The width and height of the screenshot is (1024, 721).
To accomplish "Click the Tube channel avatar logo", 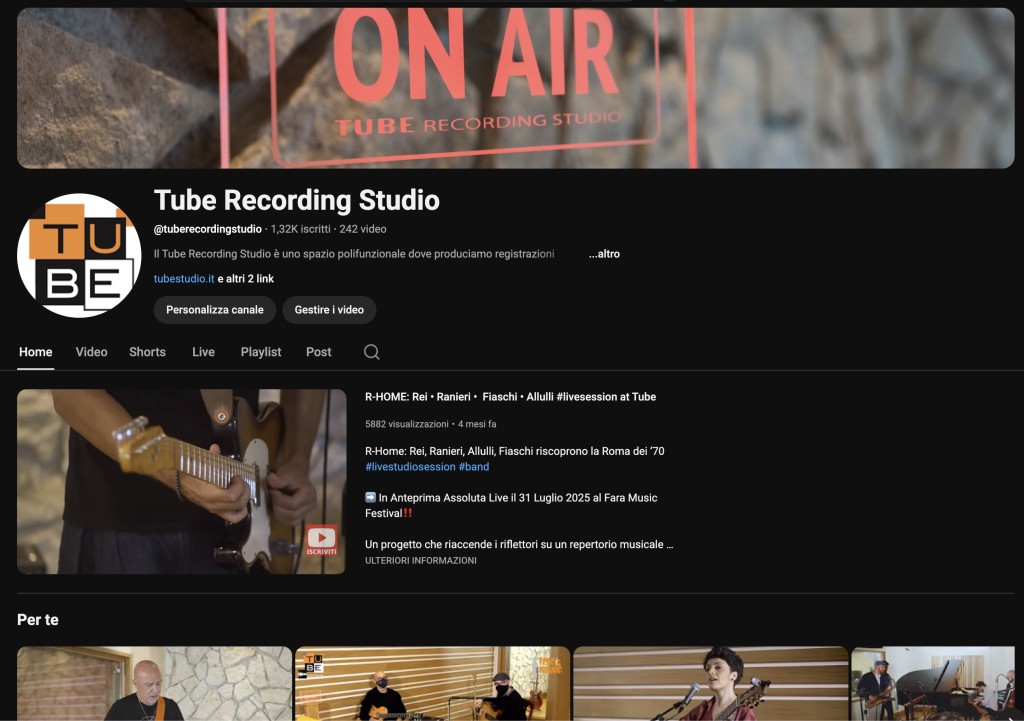I will click(79, 255).
